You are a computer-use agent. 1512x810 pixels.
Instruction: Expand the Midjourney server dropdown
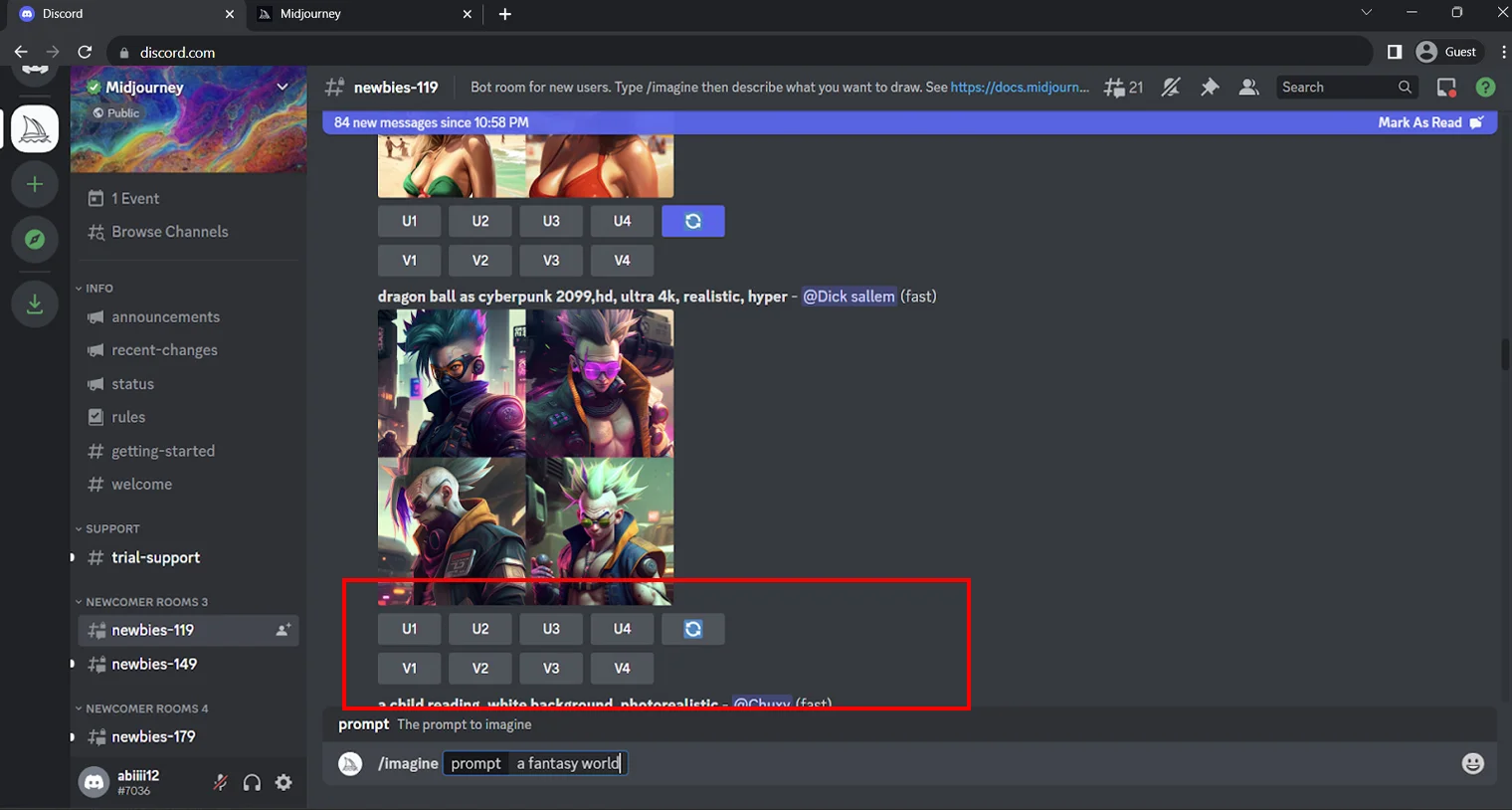283,87
